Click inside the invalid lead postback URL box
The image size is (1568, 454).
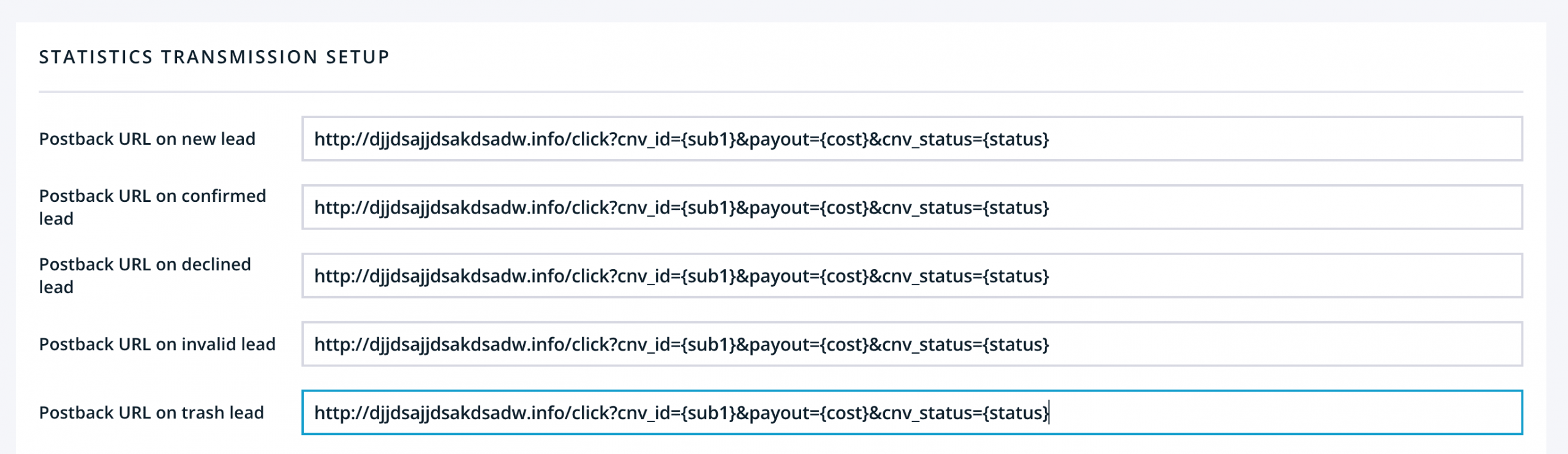[x=911, y=344]
